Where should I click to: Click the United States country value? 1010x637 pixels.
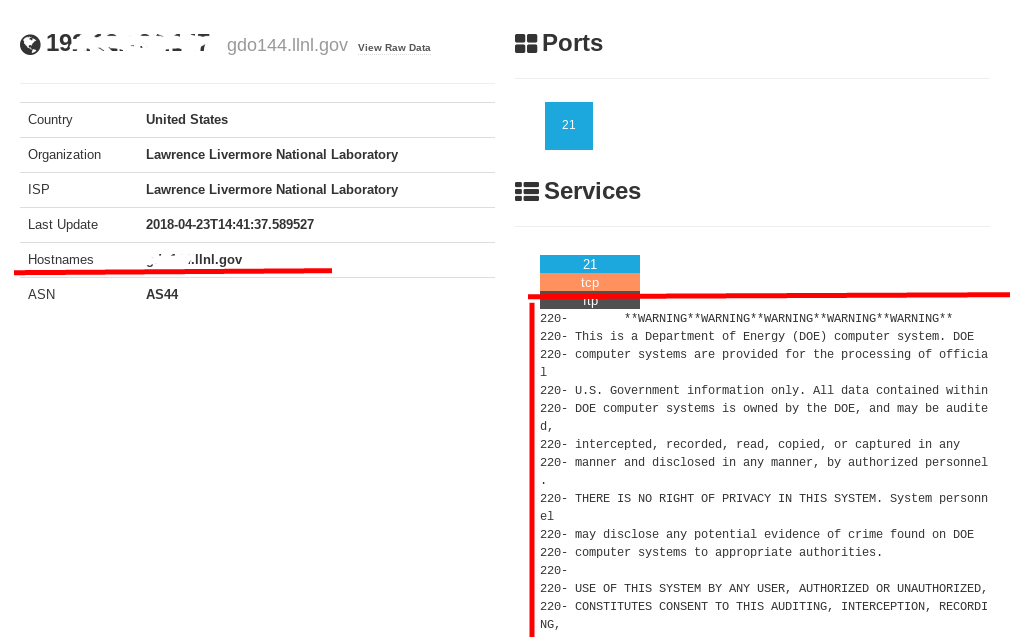coord(187,120)
